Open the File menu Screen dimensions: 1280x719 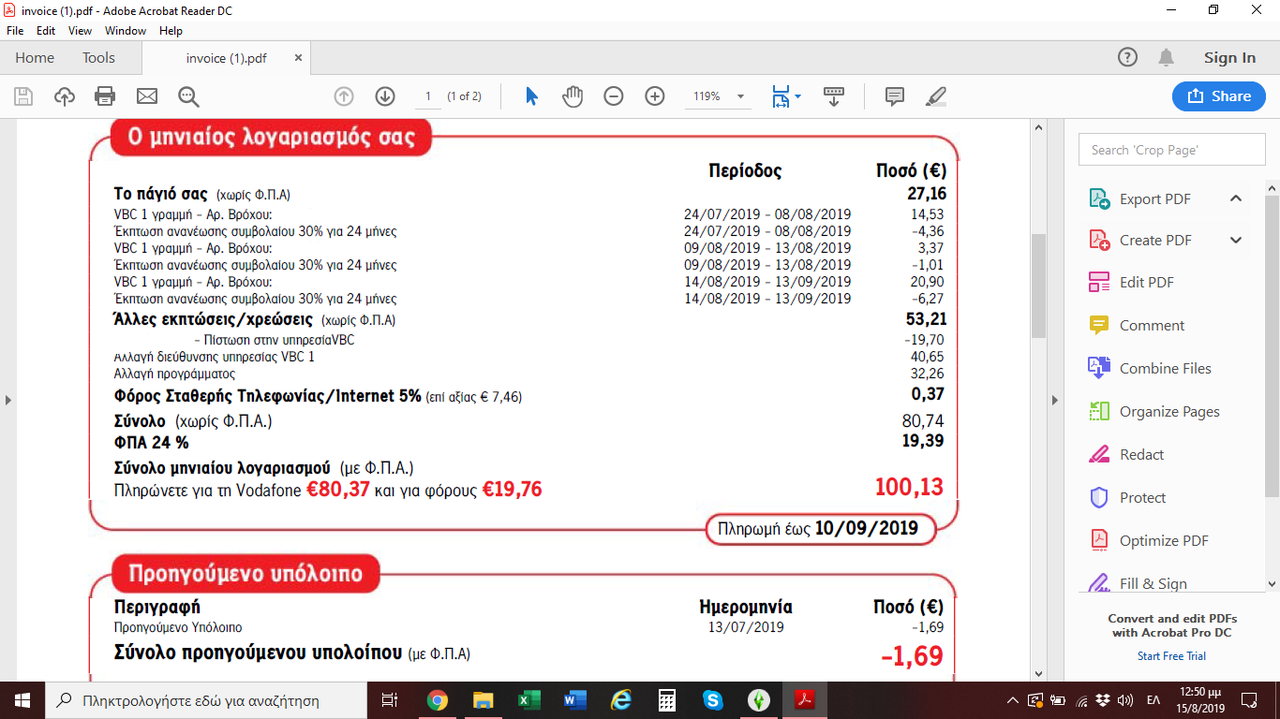15,31
